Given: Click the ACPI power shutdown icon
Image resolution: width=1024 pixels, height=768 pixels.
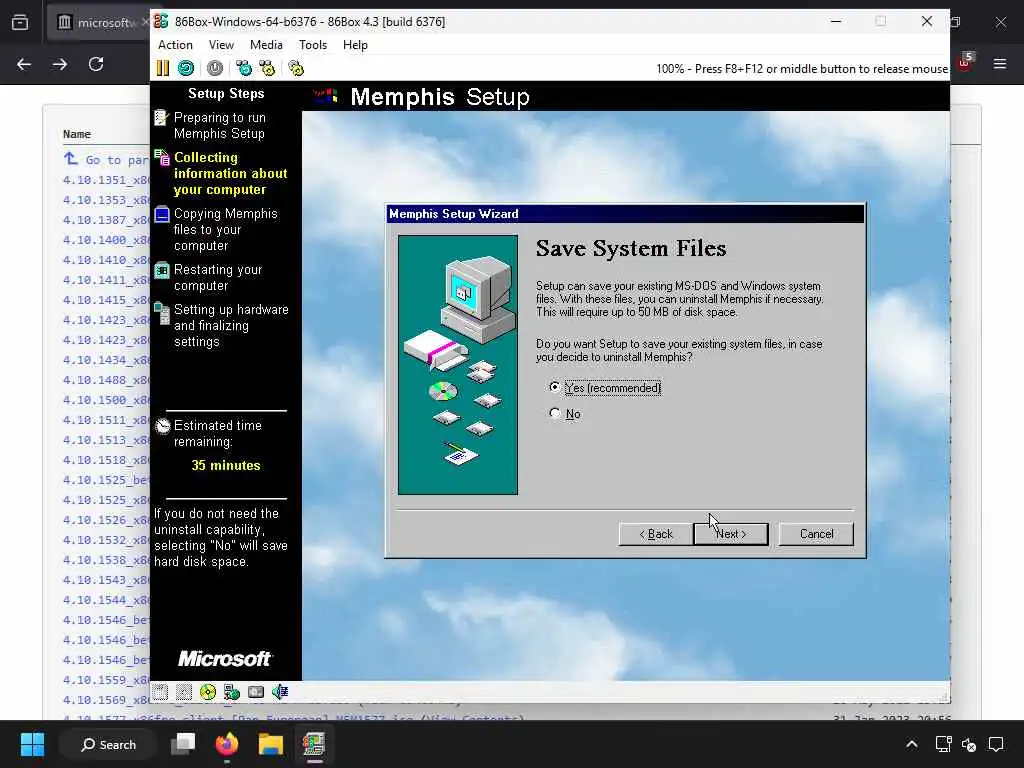Looking at the screenshot, I should 215,68.
